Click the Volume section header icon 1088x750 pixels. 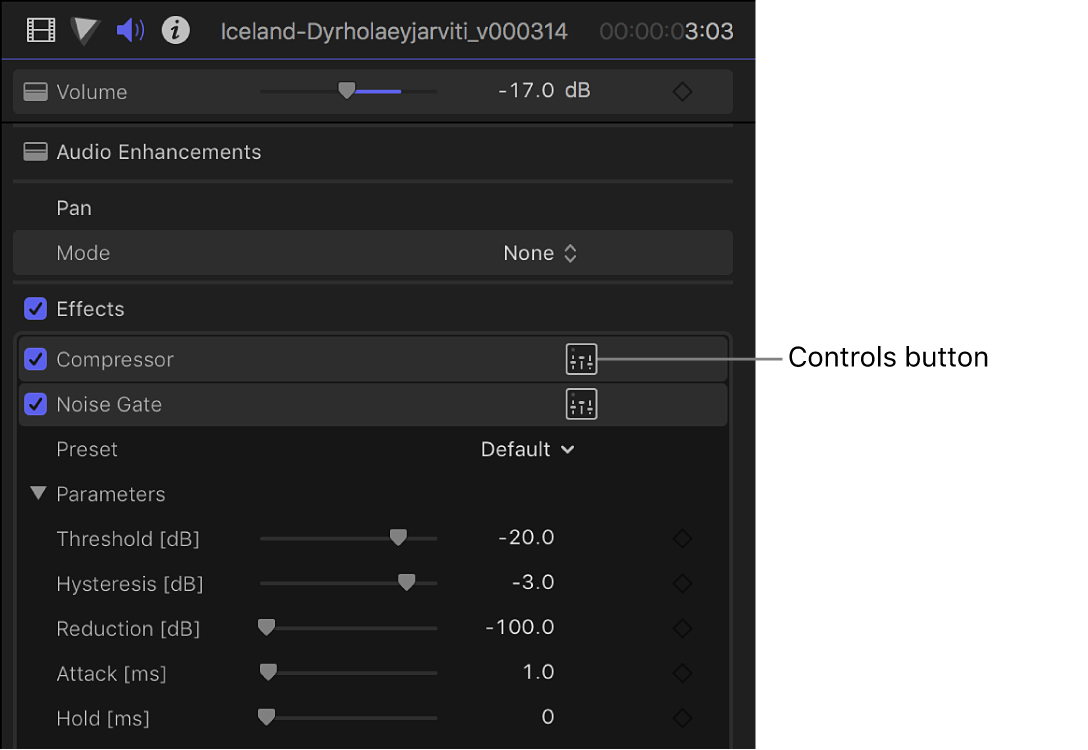coord(35,91)
